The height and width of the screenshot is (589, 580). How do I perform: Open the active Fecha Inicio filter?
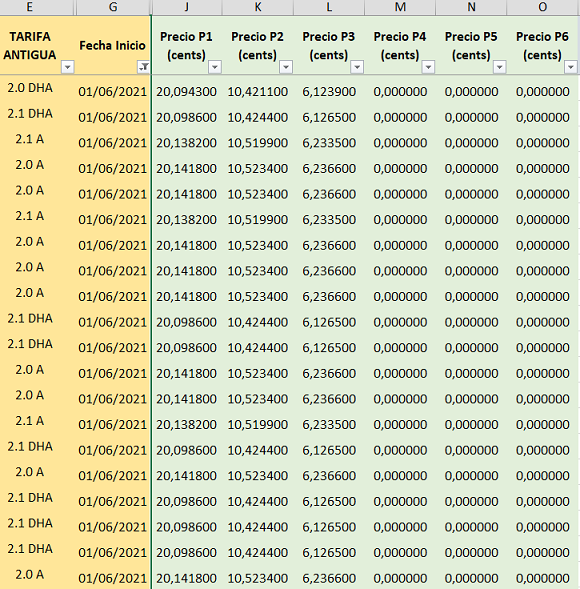tap(143, 67)
